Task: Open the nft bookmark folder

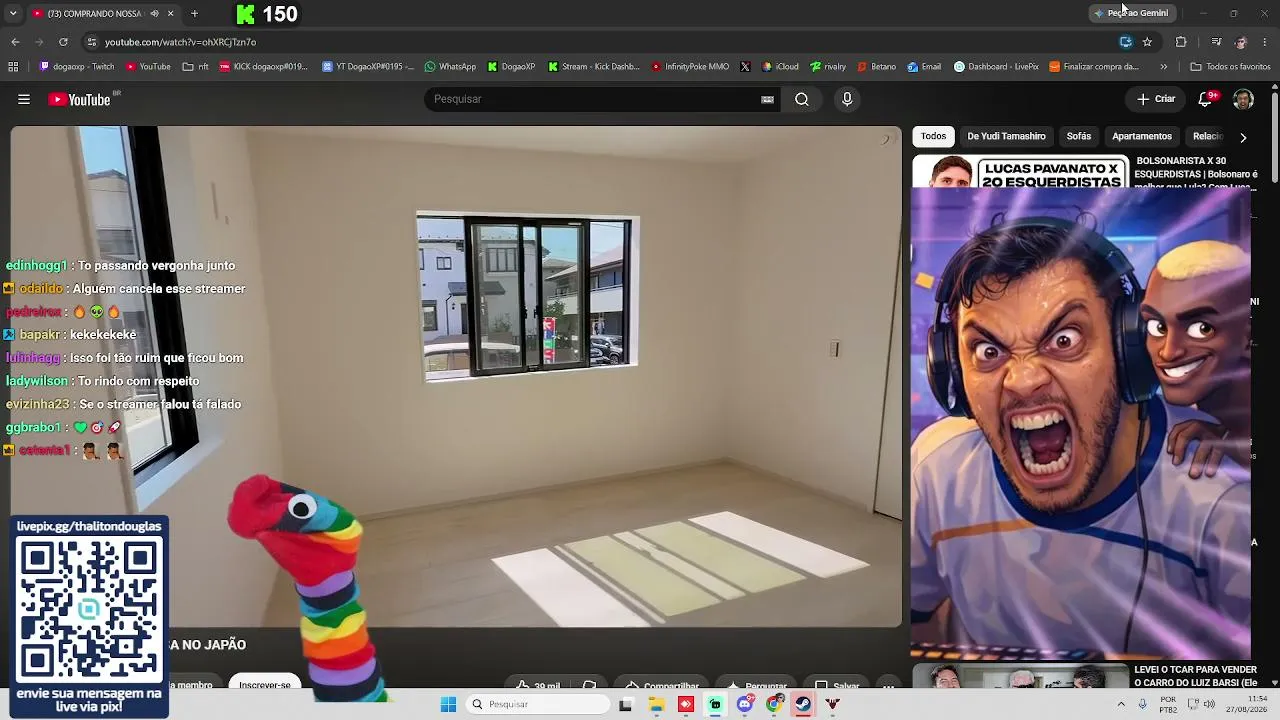Action: click(195, 67)
